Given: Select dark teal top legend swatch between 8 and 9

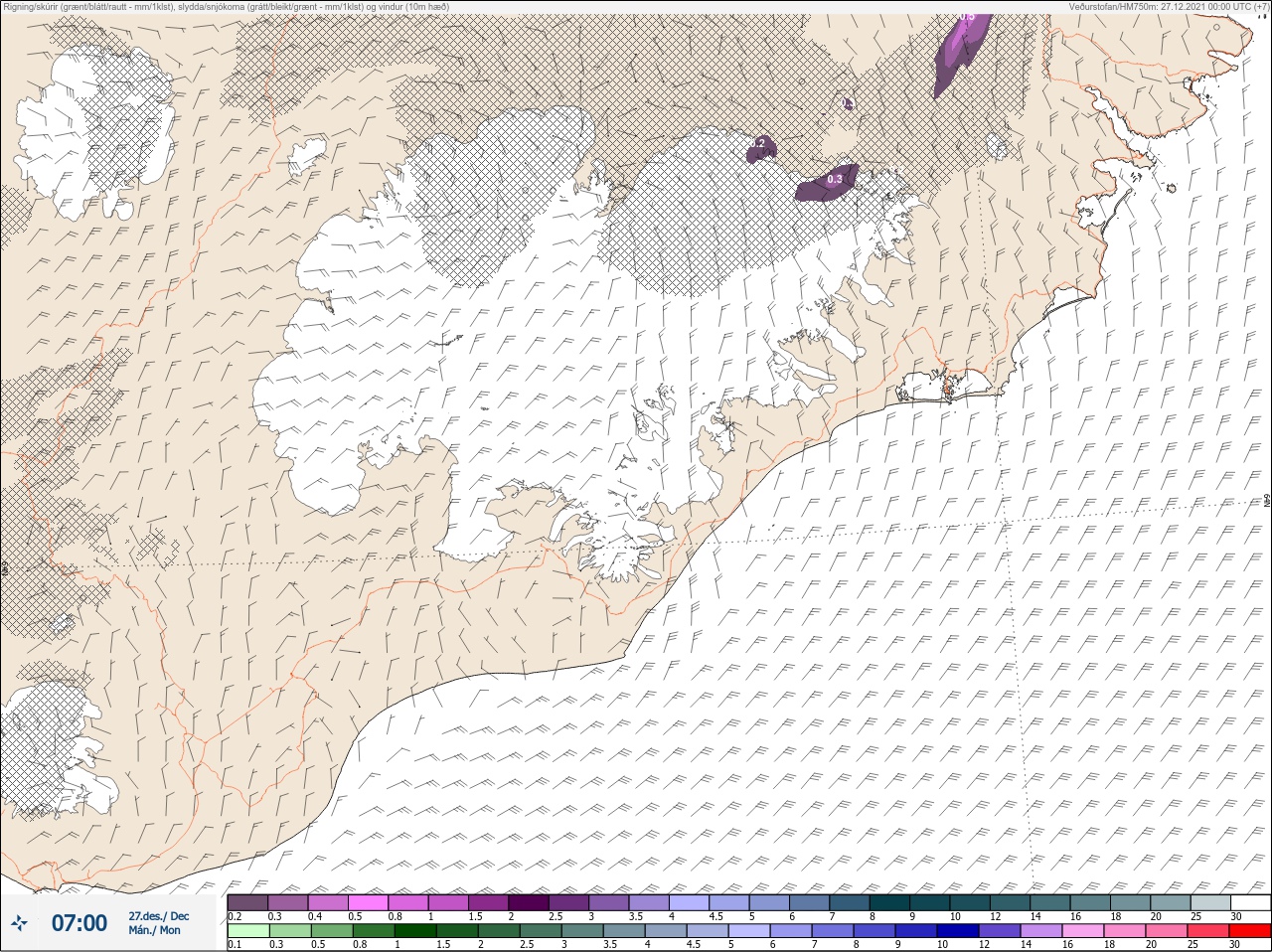Looking at the screenshot, I should pos(890,902).
